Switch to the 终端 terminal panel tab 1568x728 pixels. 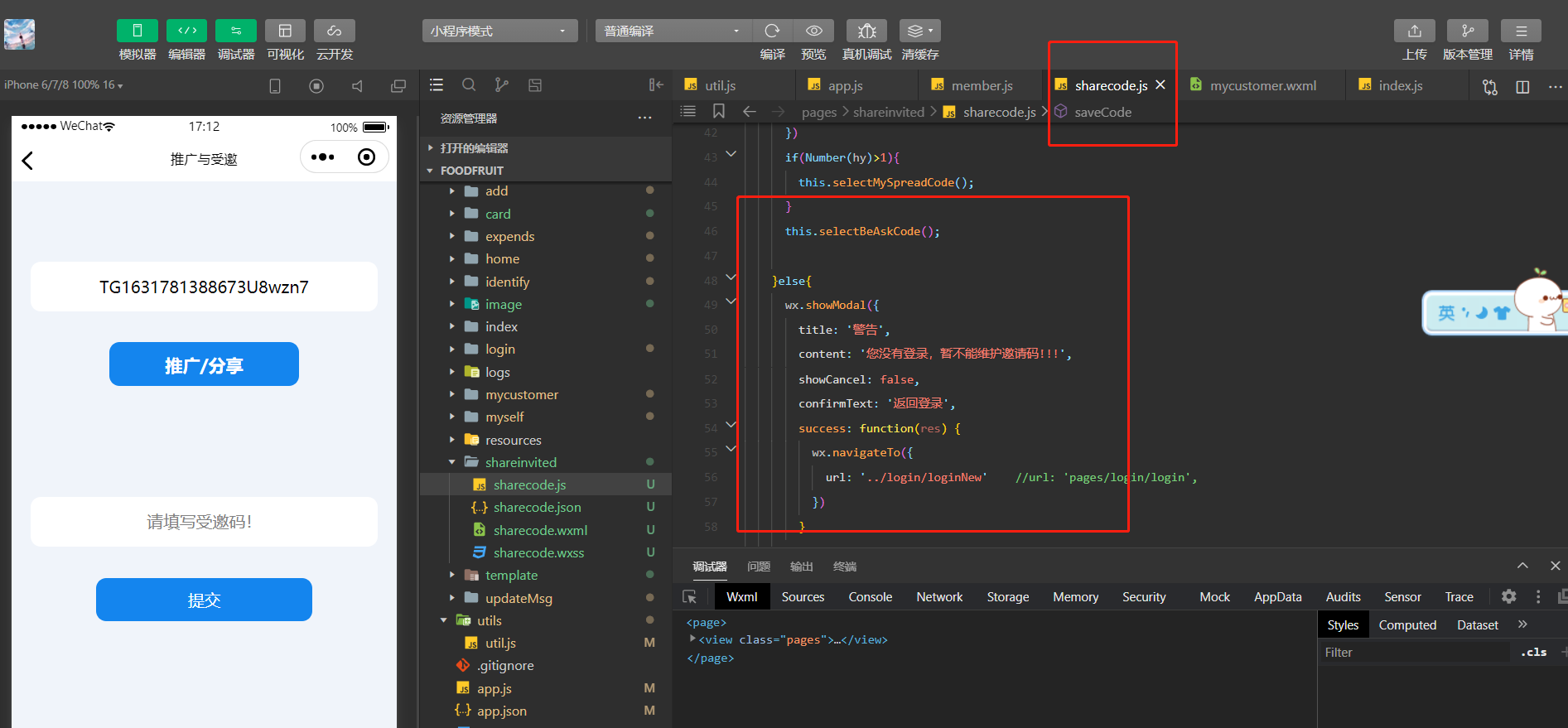coord(845,566)
